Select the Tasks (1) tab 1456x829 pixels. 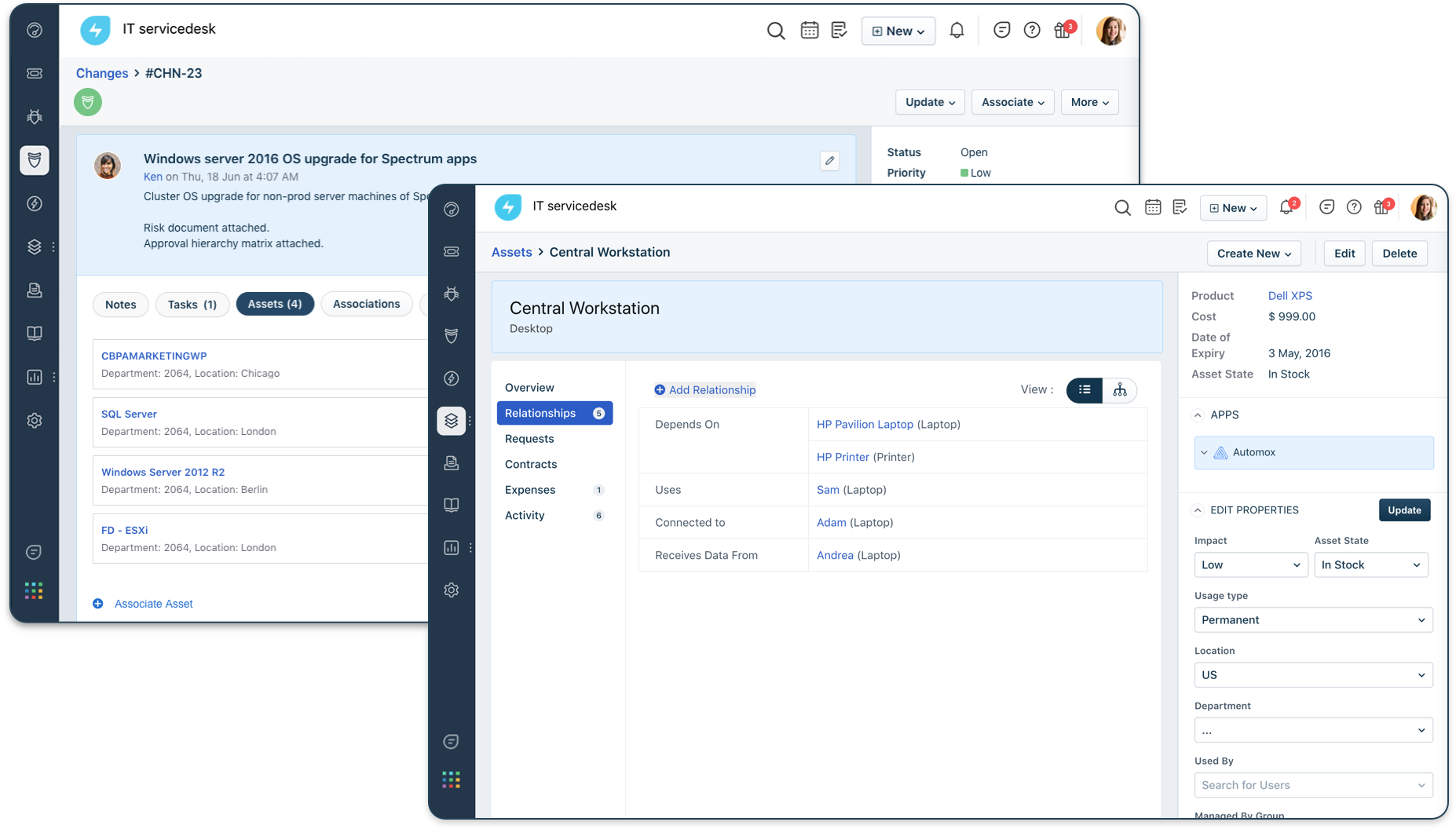(192, 305)
